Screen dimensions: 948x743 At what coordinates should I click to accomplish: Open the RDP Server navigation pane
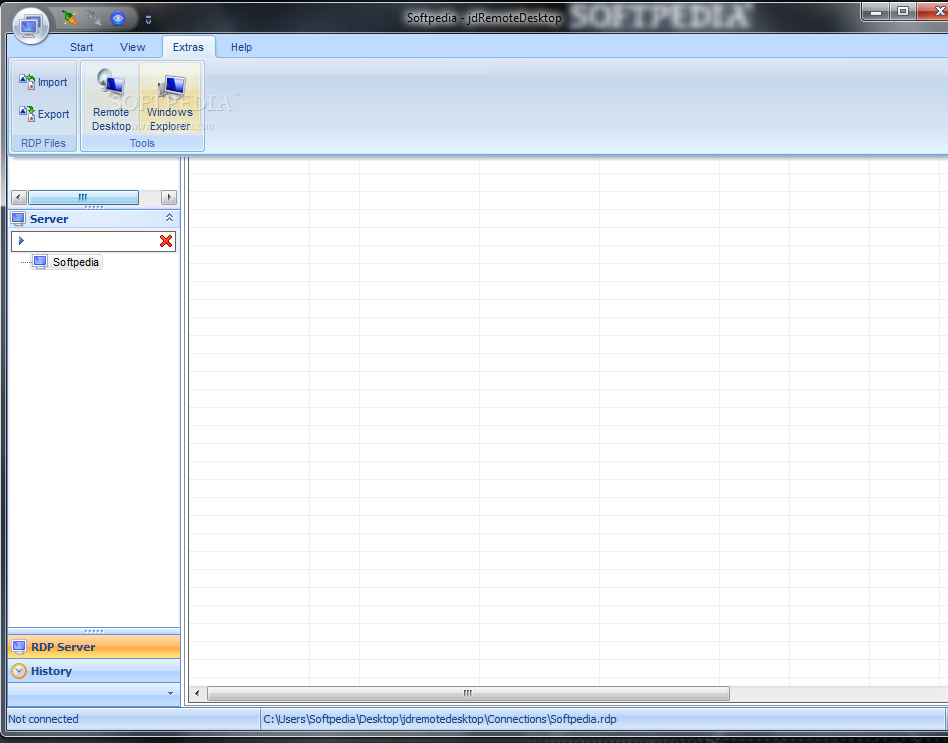(x=94, y=646)
